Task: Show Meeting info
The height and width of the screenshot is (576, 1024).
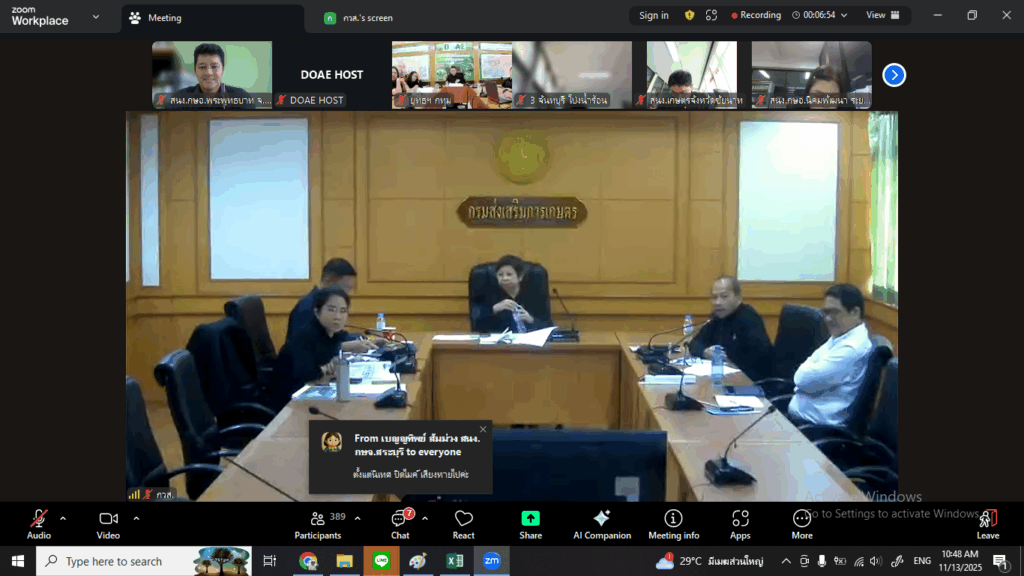Action: [x=673, y=519]
